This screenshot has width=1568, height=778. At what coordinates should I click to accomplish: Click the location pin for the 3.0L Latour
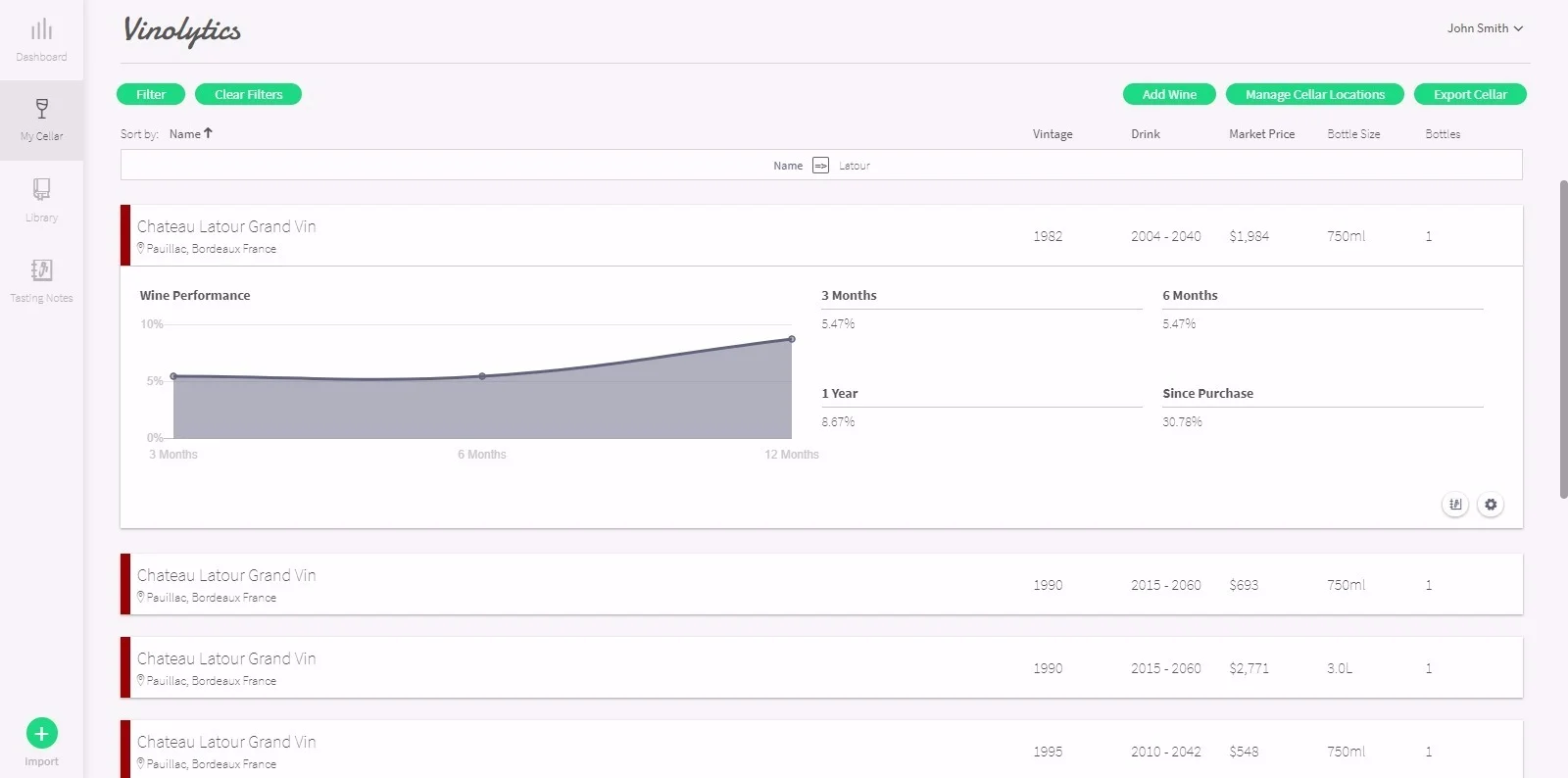click(140, 680)
